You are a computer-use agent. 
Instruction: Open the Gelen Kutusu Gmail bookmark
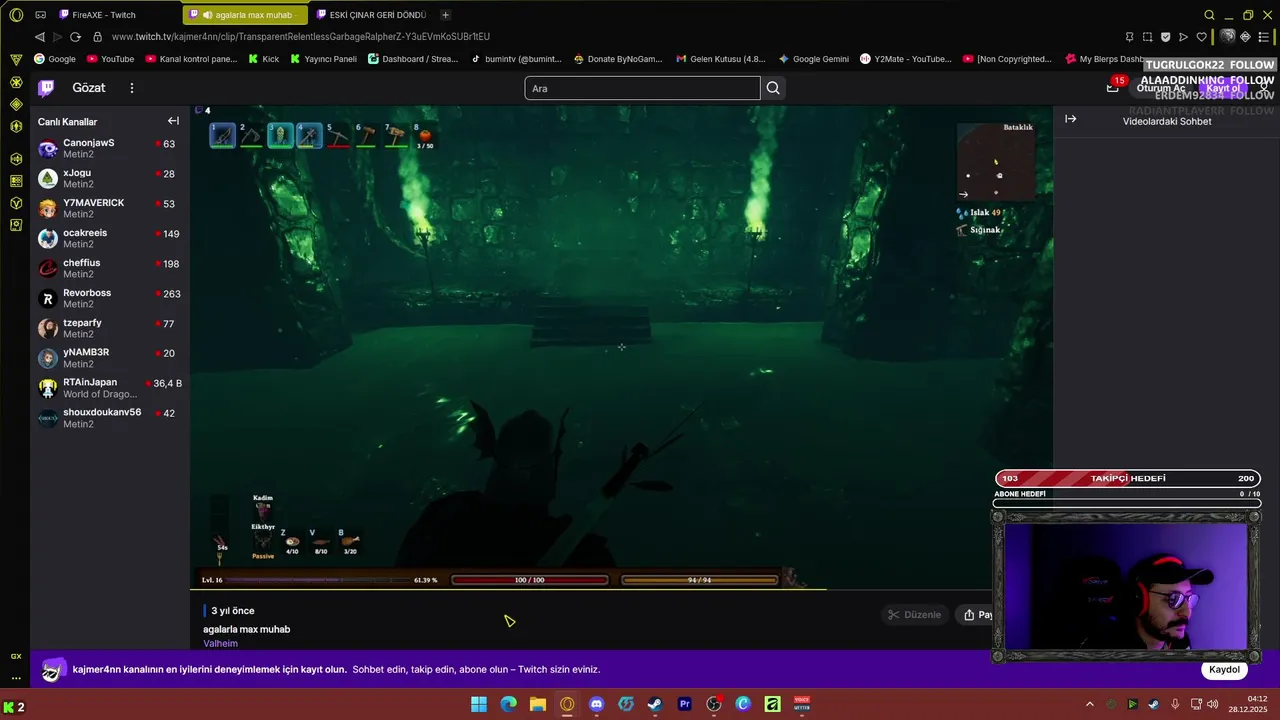tap(720, 59)
